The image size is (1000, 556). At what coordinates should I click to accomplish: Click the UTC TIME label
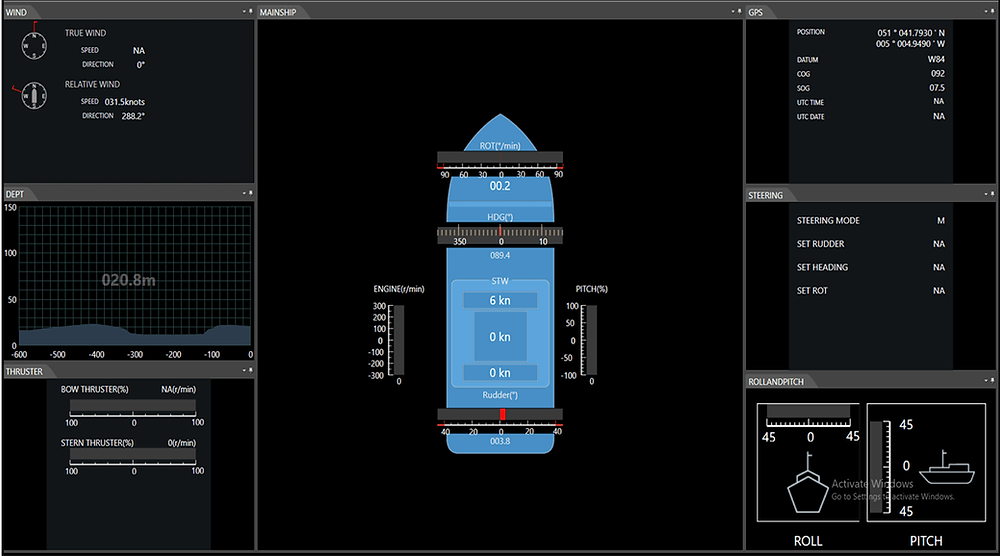pyautogui.click(x=810, y=102)
